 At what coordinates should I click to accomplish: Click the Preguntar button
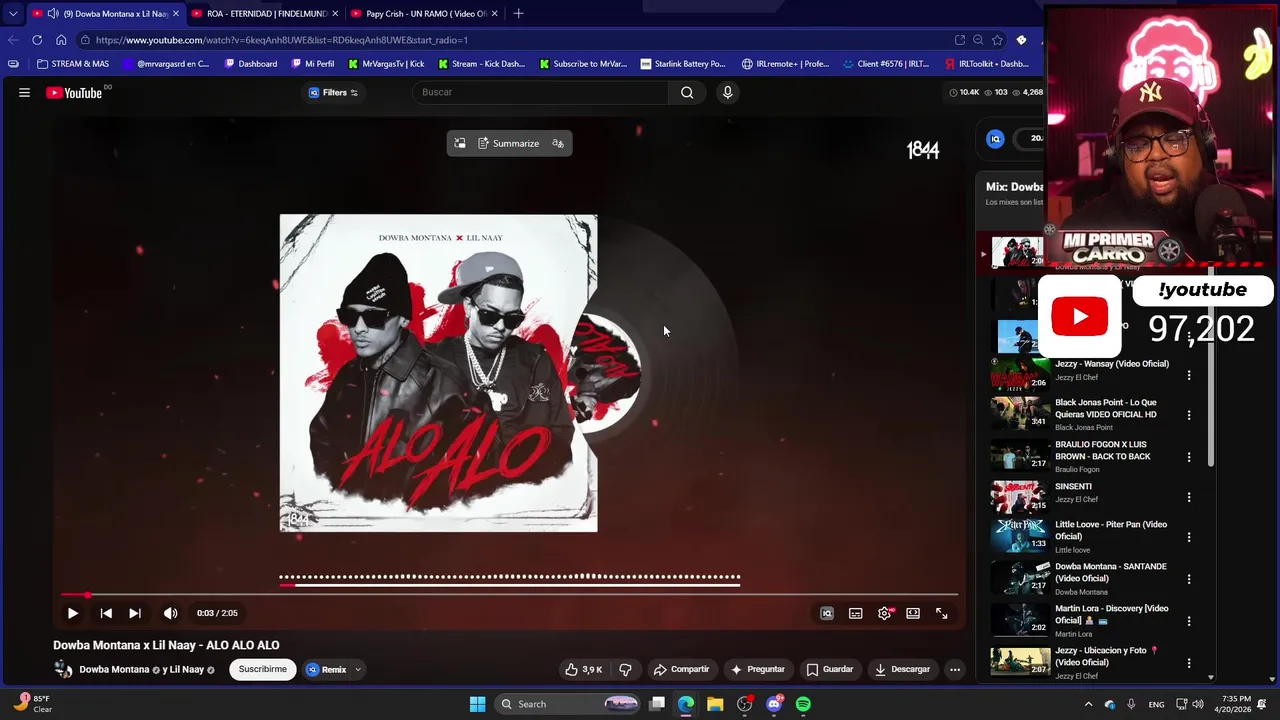click(758, 669)
